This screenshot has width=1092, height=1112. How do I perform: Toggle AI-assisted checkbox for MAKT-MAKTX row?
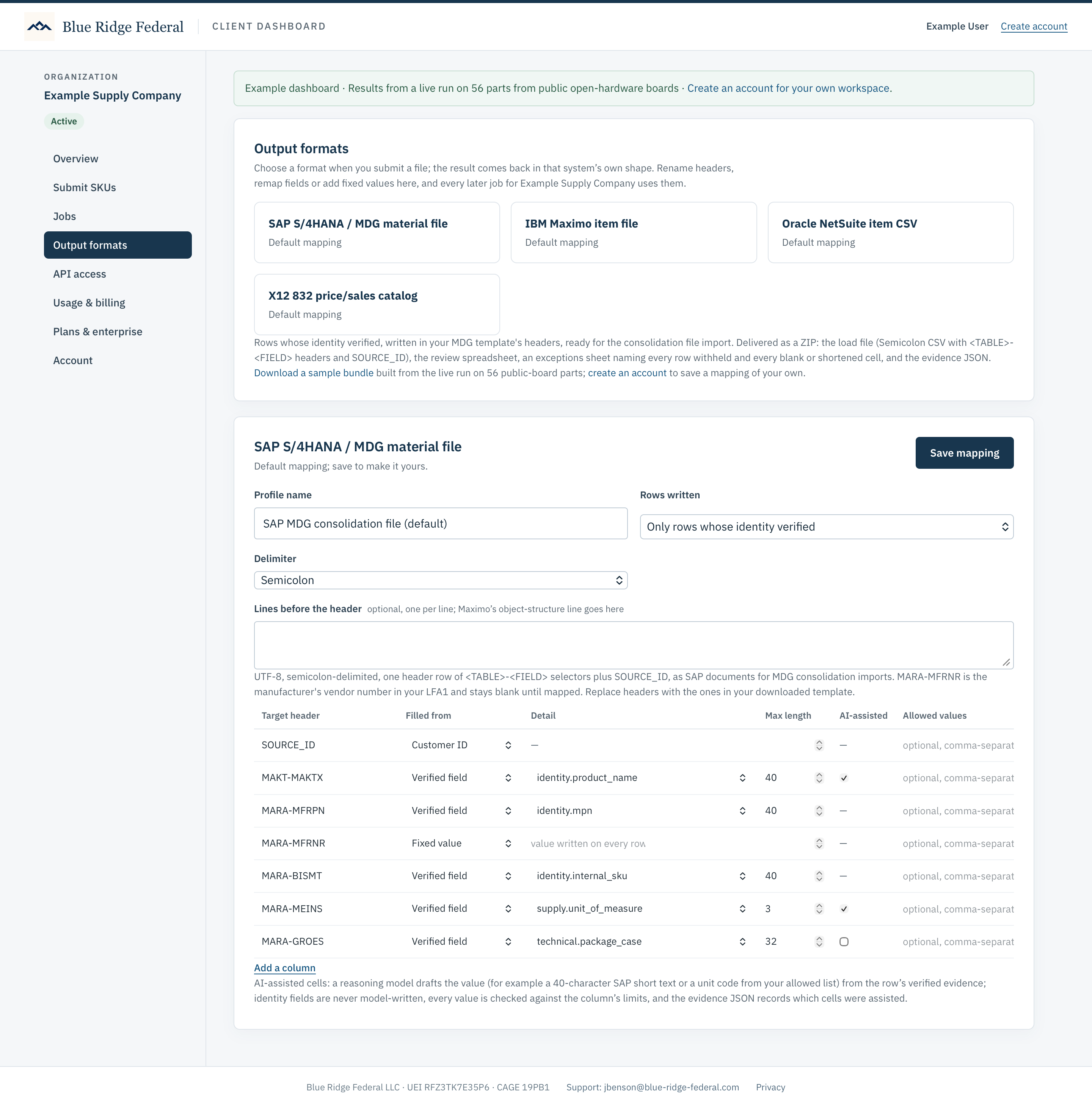point(844,778)
